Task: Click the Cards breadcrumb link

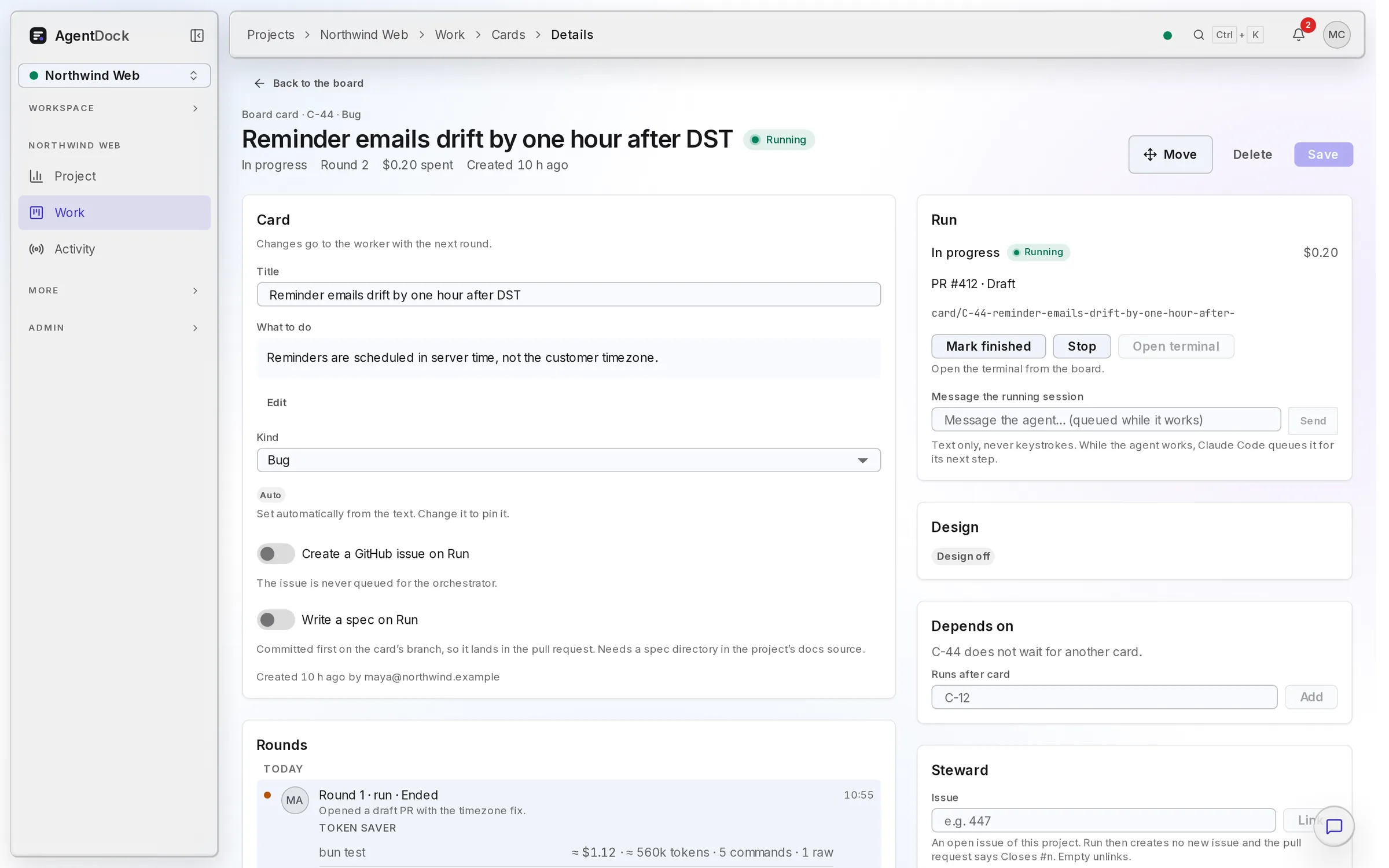Action: [508, 35]
